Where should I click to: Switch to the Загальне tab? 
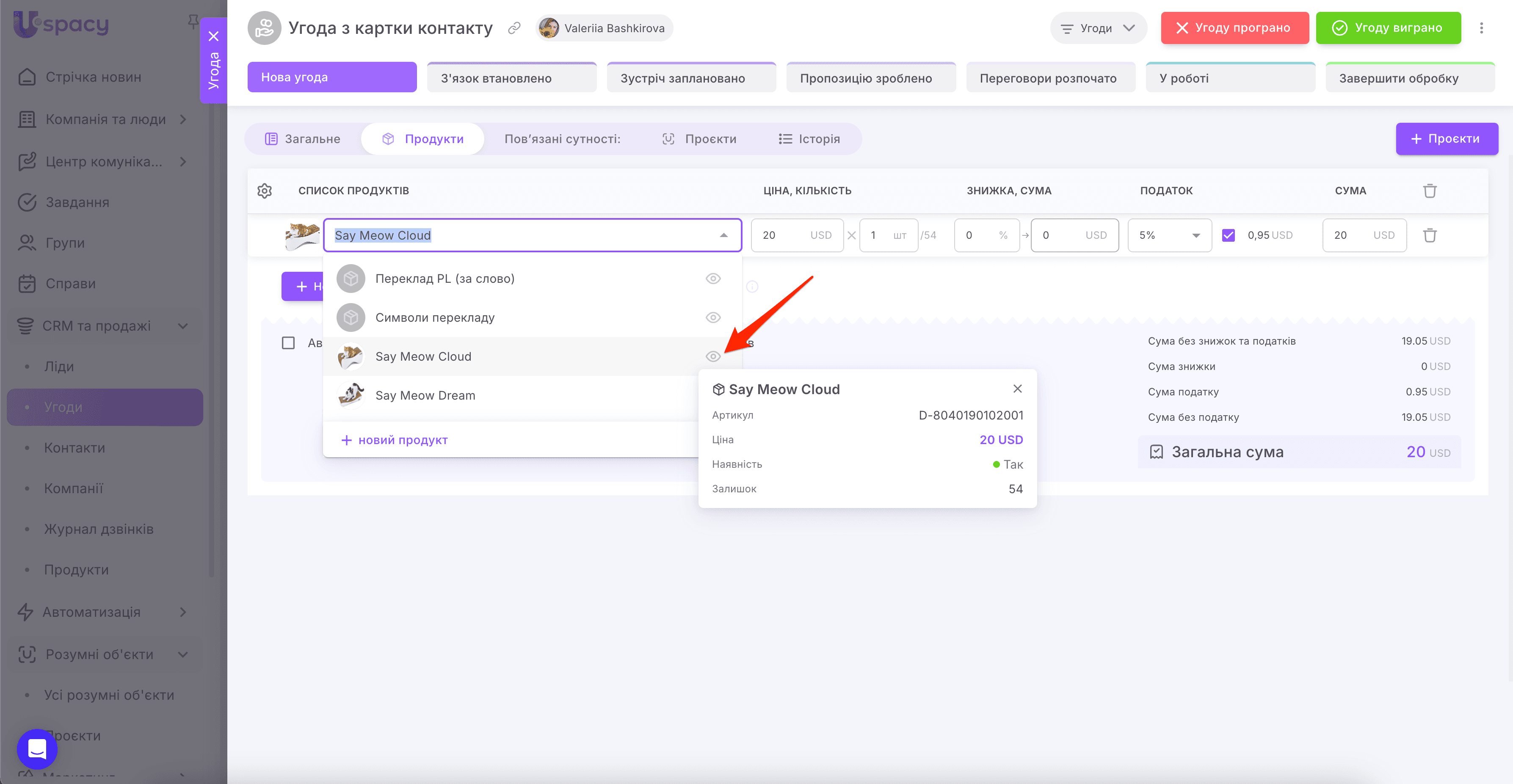(303, 139)
